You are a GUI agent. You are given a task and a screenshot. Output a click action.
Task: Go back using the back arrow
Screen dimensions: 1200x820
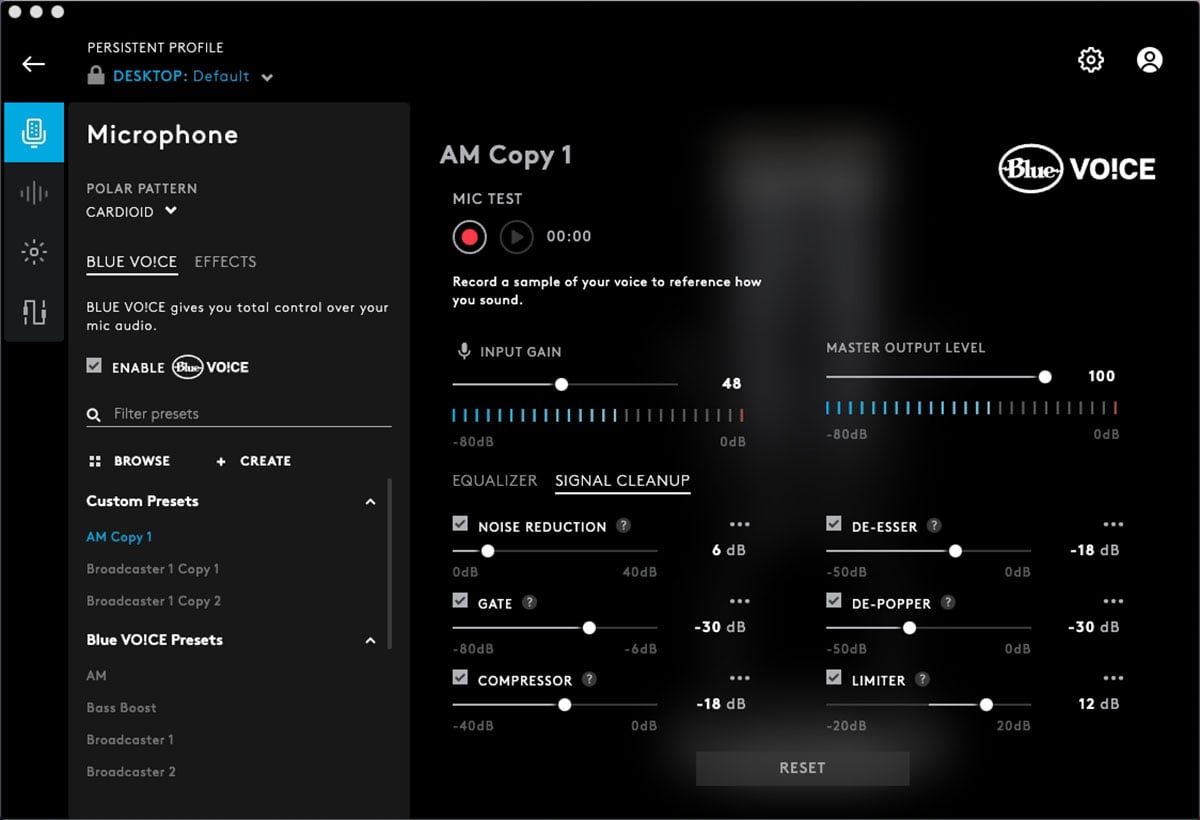point(34,64)
